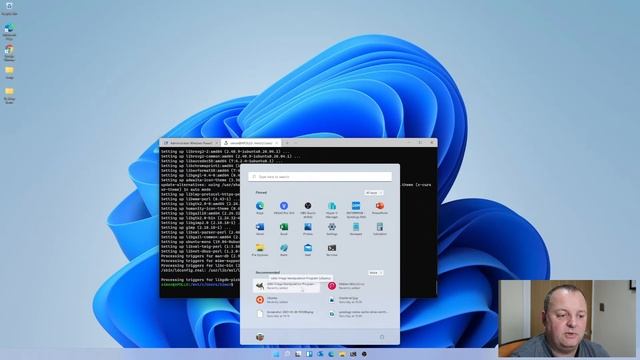Click the Start button on taskbar
The image size is (640, 360).
277,354
